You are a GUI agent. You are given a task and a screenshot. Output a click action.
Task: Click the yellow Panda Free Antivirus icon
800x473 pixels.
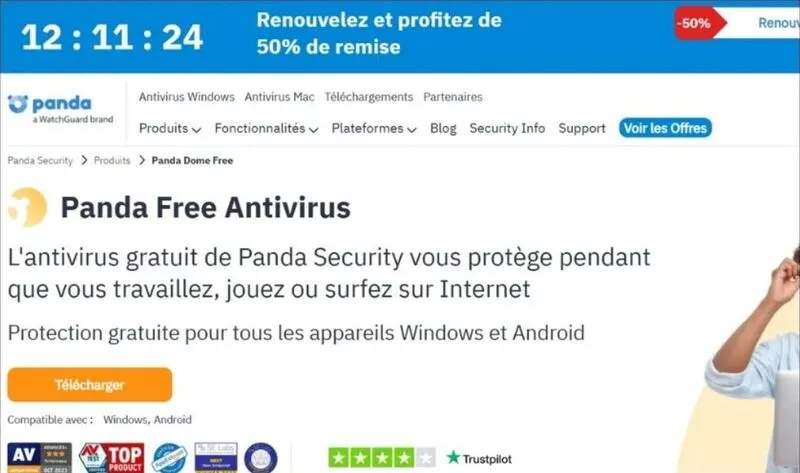28,207
